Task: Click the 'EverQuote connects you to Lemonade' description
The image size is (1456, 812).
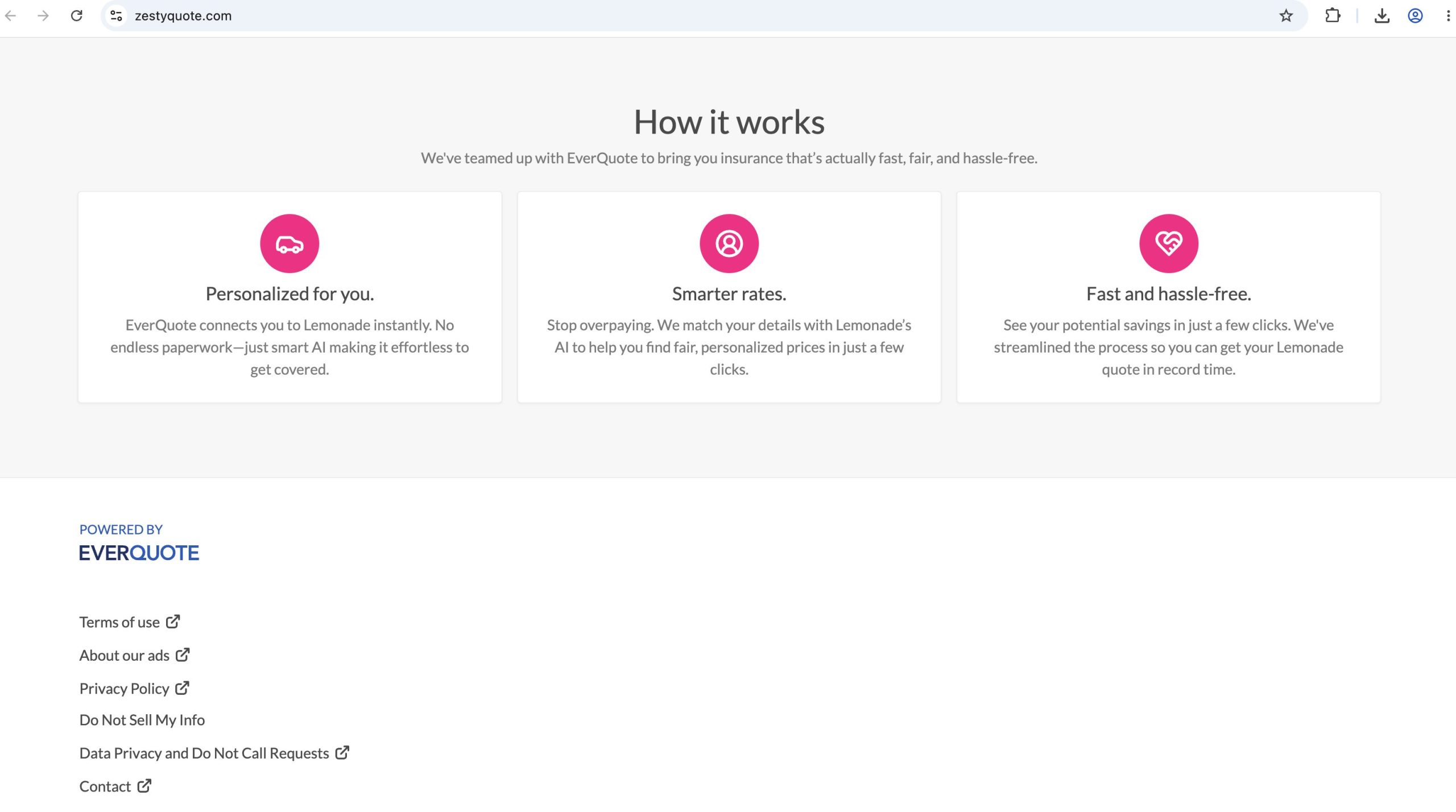Action: (x=289, y=347)
